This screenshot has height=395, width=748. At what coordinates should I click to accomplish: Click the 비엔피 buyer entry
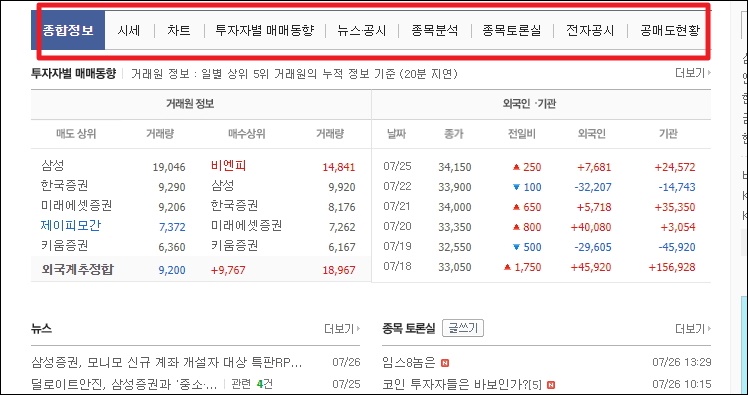point(228,166)
